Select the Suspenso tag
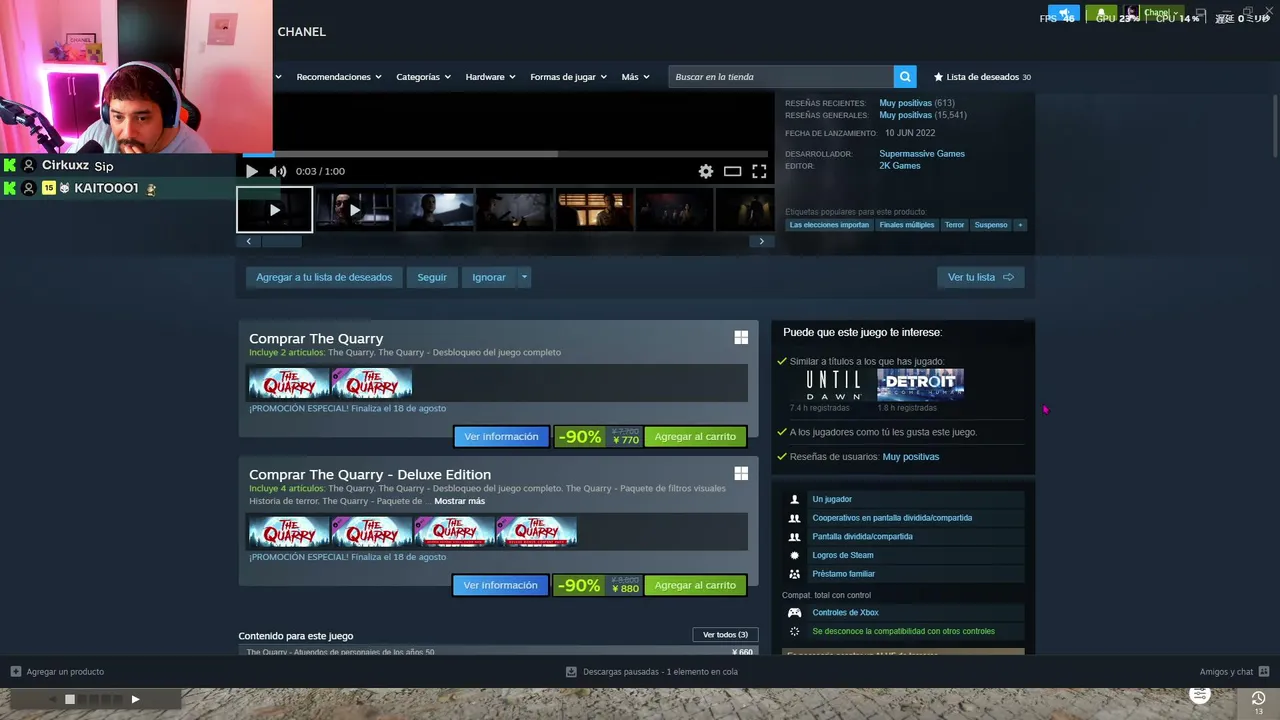1280x720 pixels. [991, 225]
